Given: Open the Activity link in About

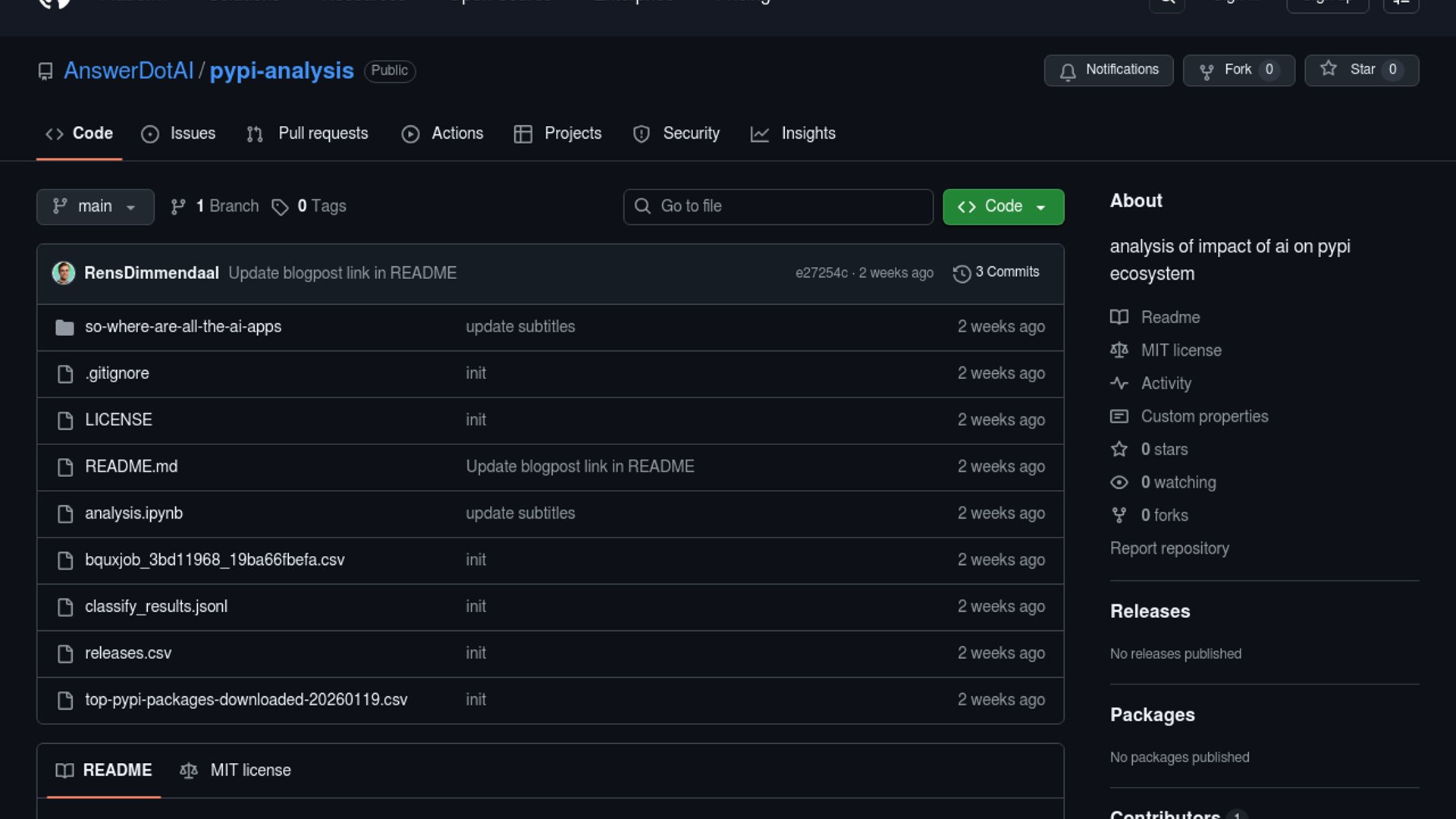Looking at the screenshot, I should [x=1166, y=384].
